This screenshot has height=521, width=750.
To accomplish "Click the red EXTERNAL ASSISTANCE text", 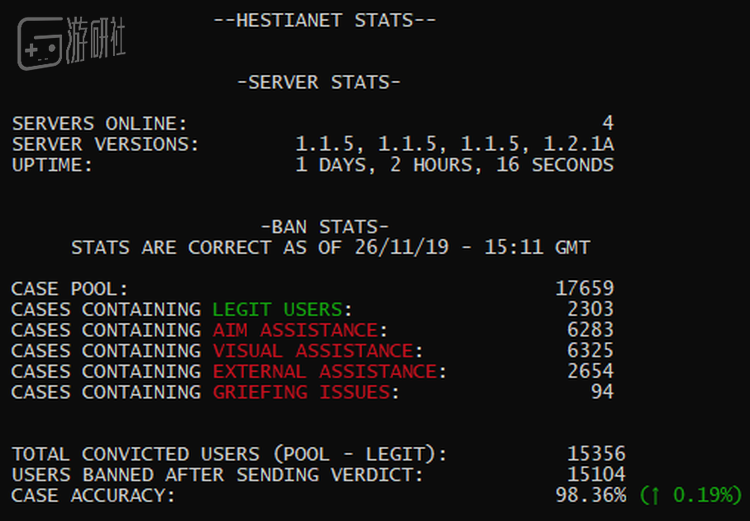I will [324, 371].
